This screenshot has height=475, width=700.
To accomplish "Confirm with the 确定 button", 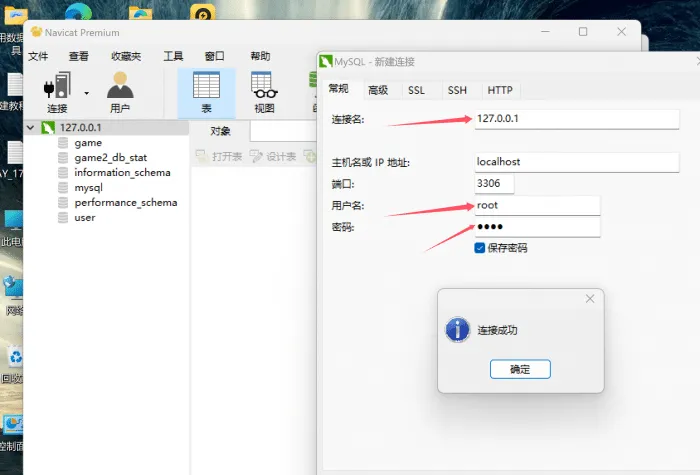I will click(520, 369).
